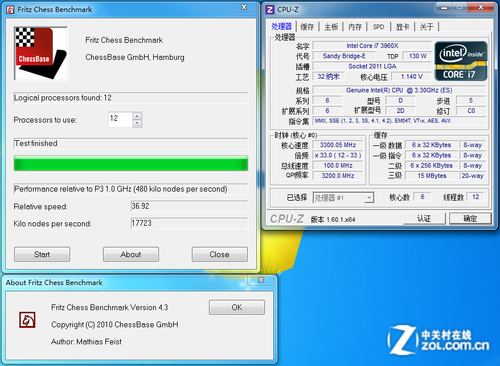The width and height of the screenshot is (500, 366).
Task: Click the Socket 2011 LGA value
Action: point(372,66)
